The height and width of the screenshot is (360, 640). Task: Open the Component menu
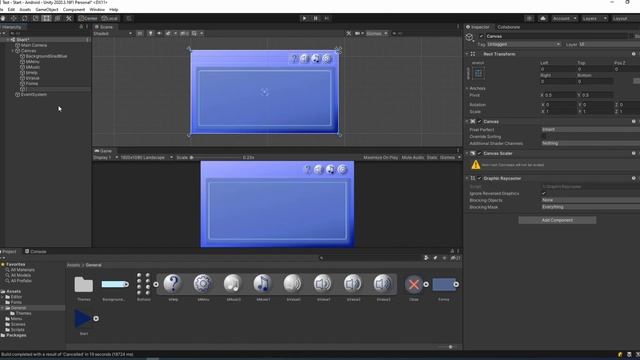[x=74, y=9]
